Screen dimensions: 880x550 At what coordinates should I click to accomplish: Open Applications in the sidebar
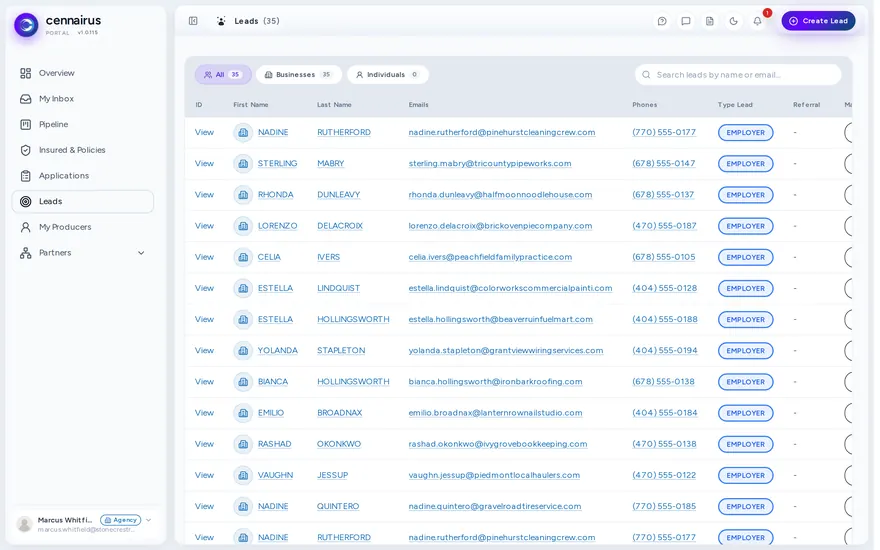point(82,176)
